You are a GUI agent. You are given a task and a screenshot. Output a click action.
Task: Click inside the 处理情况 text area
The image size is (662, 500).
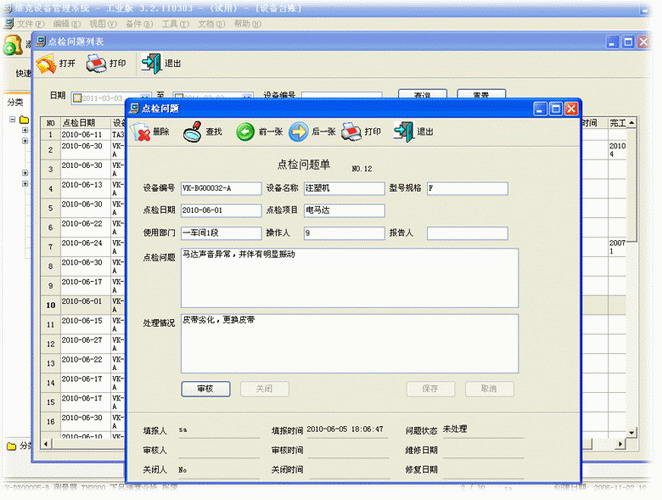[x=349, y=342]
